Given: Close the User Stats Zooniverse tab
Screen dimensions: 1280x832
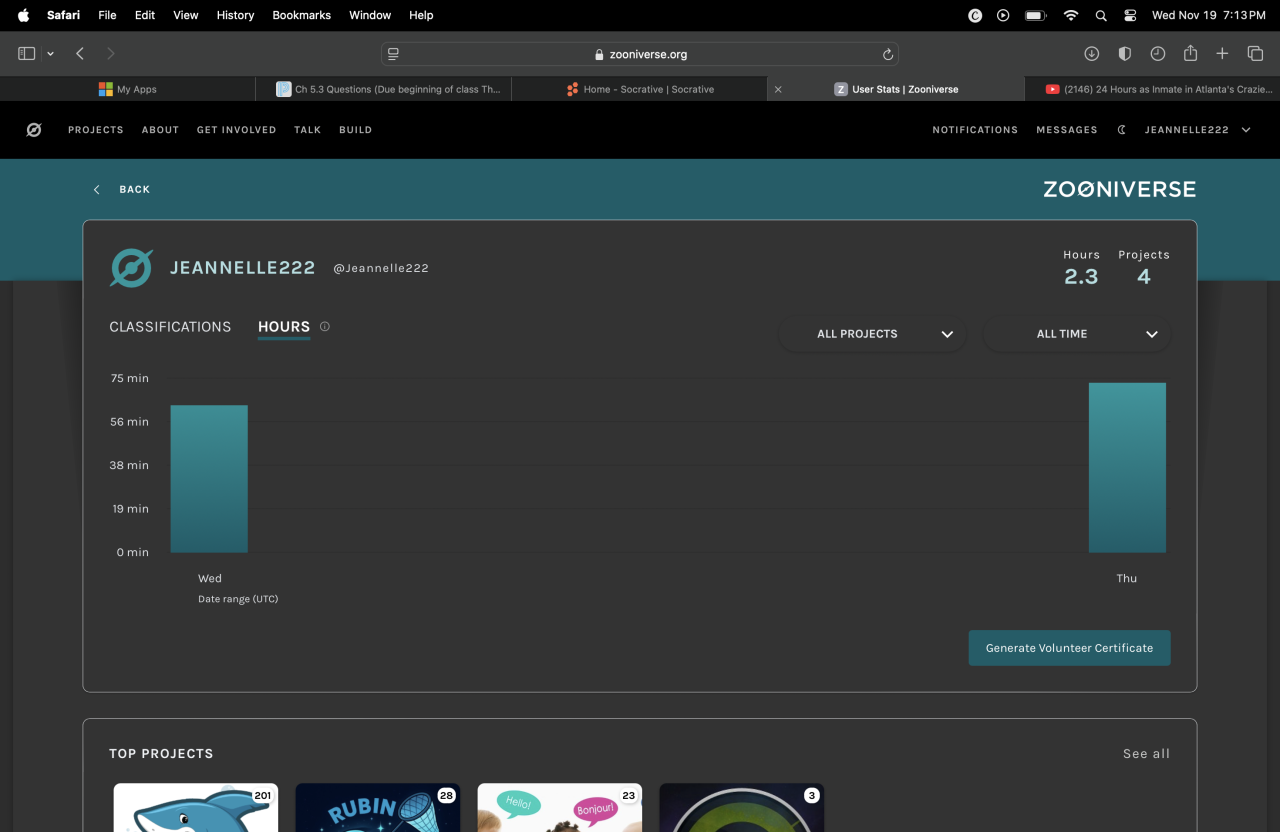Looking at the screenshot, I should pos(778,89).
